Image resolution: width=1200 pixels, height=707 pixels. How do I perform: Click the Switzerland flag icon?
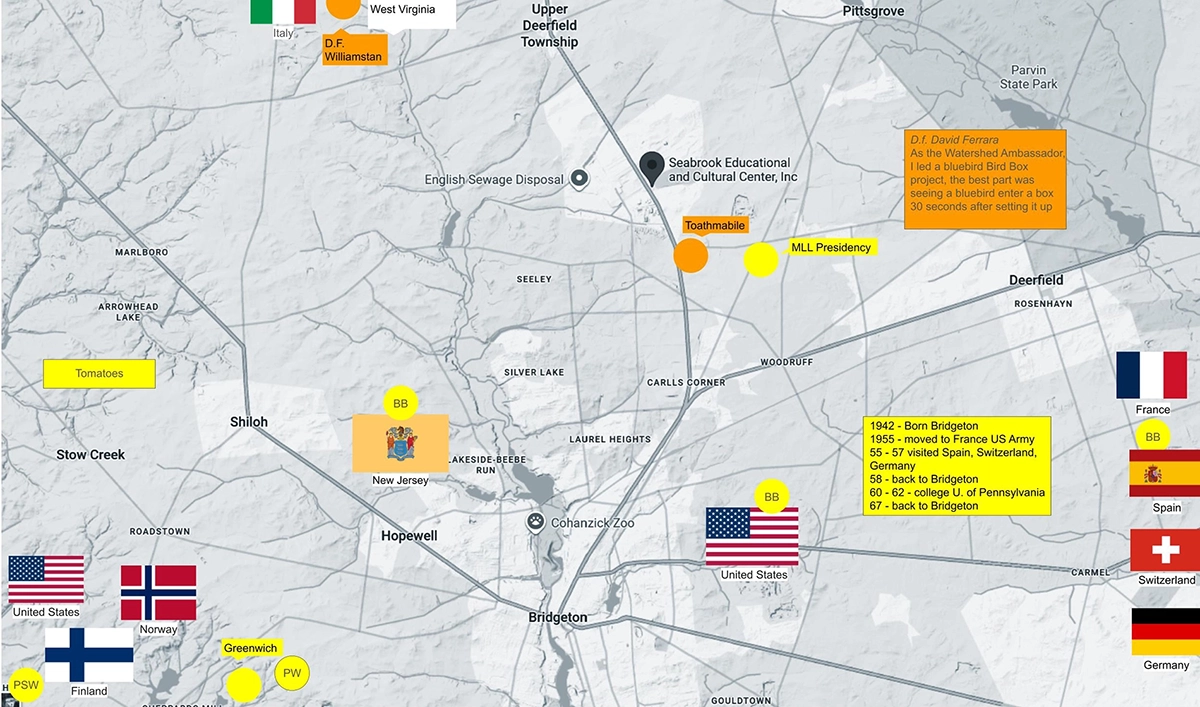[x=1165, y=550]
